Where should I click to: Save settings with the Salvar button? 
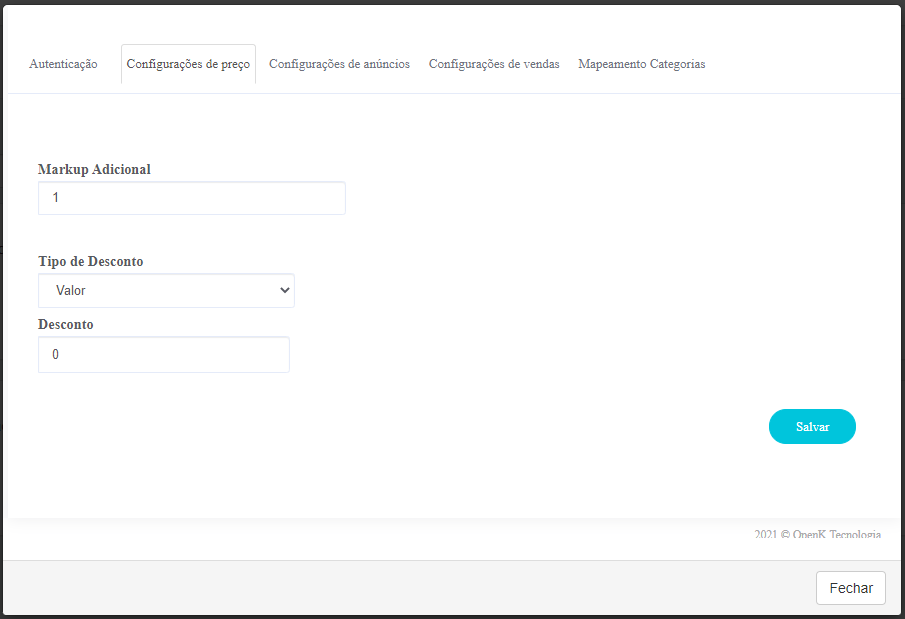812,427
